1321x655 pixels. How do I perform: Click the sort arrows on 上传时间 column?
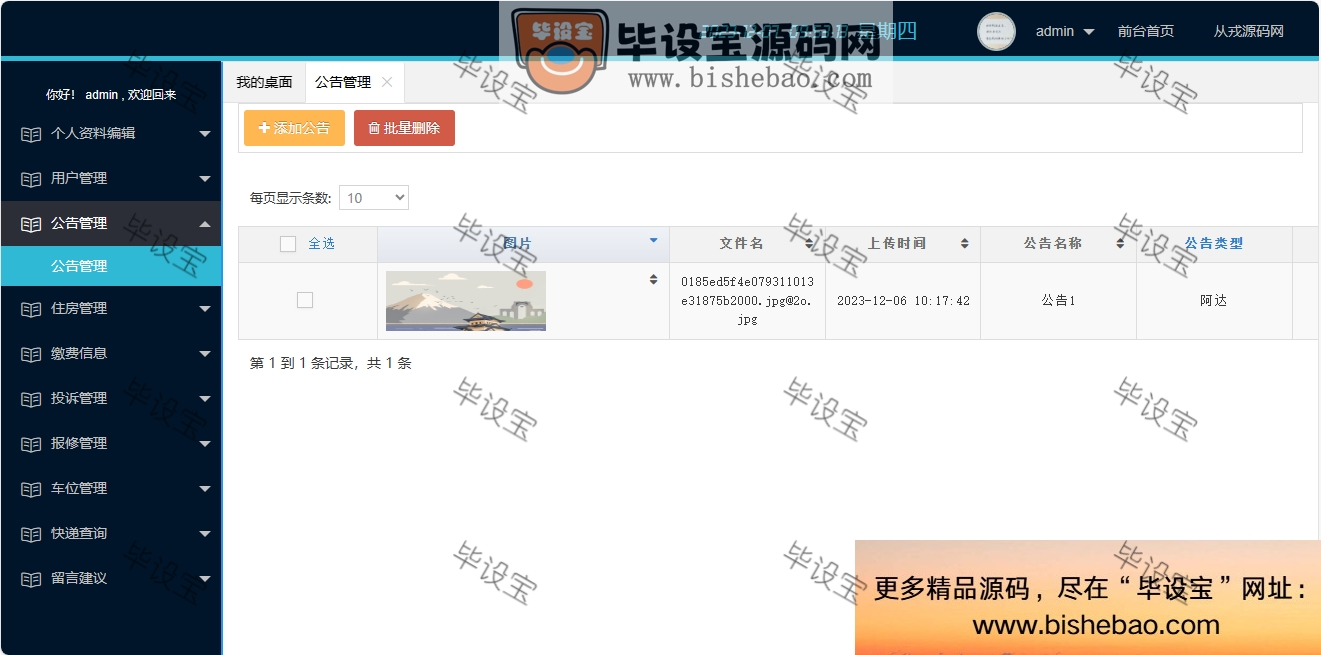point(965,244)
